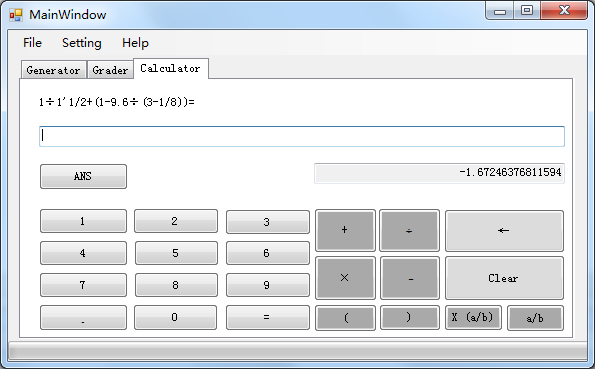Click the minus operator button
Image resolution: width=595 pixels, height=369 pixels.
[x=410, y=278]
